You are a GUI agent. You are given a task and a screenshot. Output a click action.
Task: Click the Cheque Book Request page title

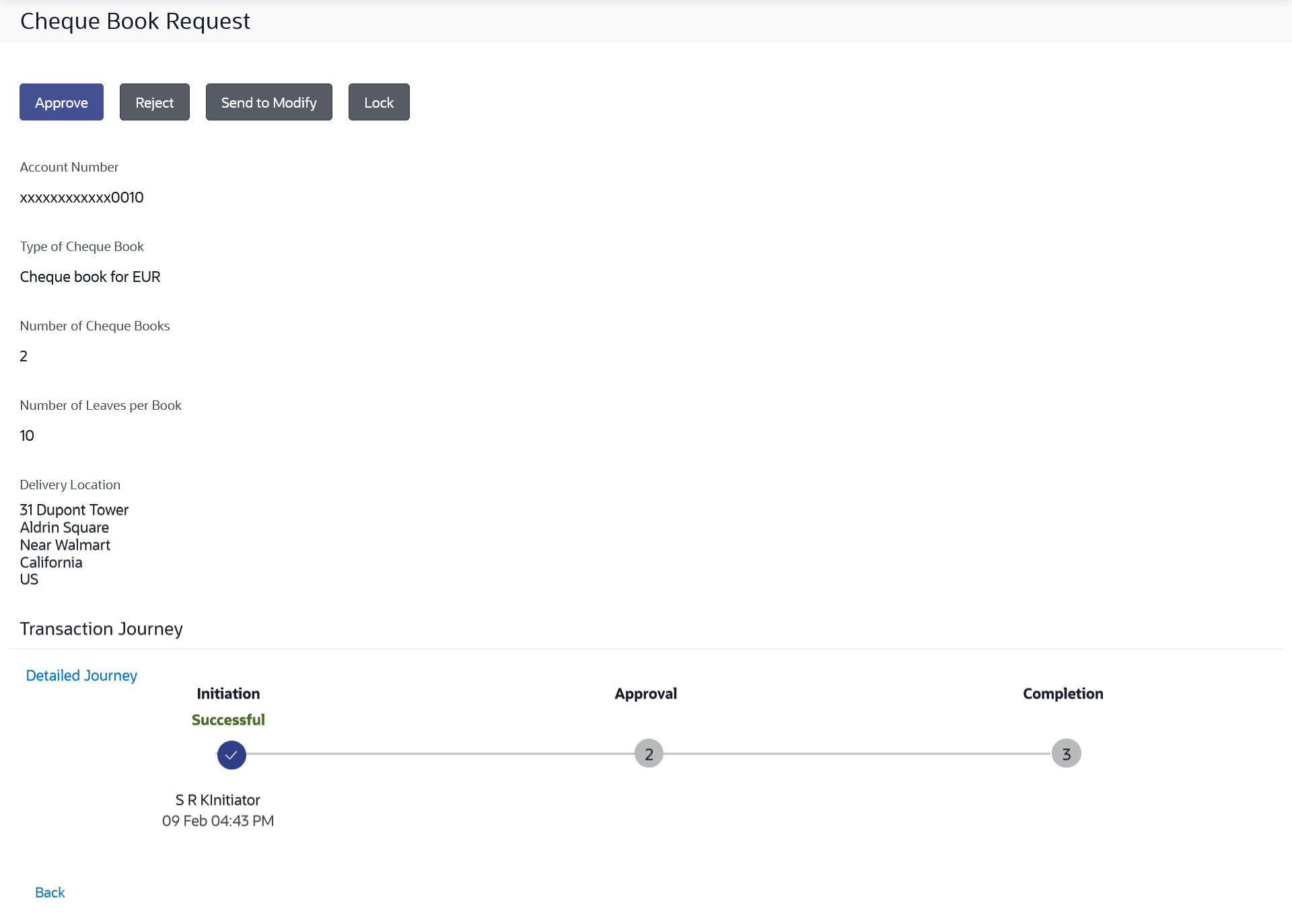coord(135,21)
